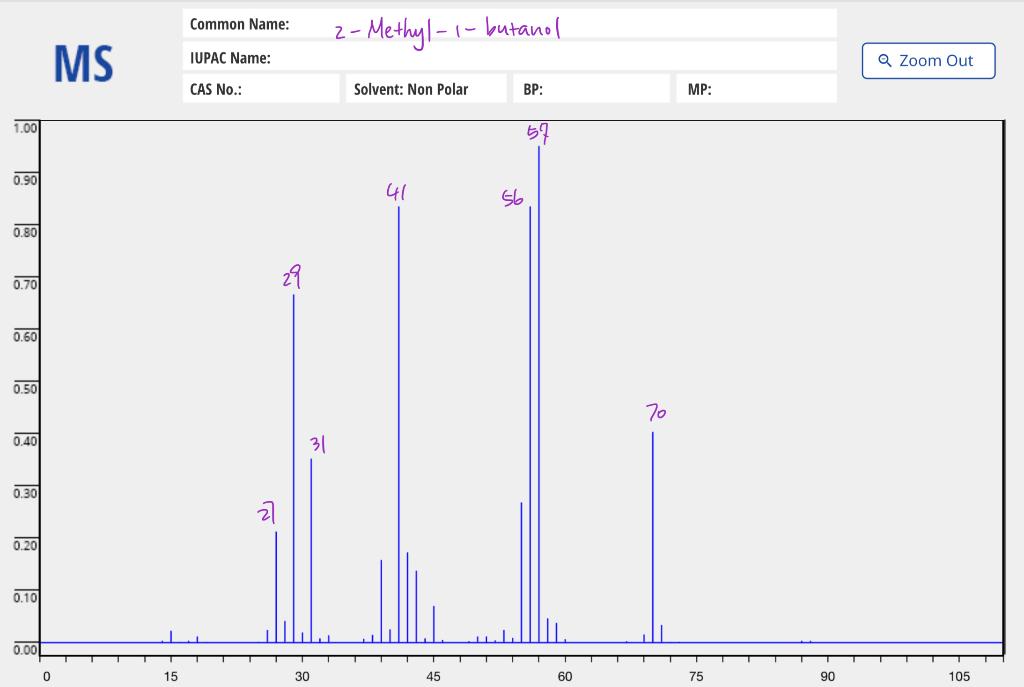Select the peak labeled 31
This screenshot has width=1024, height=687.
pyautogui.click(x=311, y=550)
